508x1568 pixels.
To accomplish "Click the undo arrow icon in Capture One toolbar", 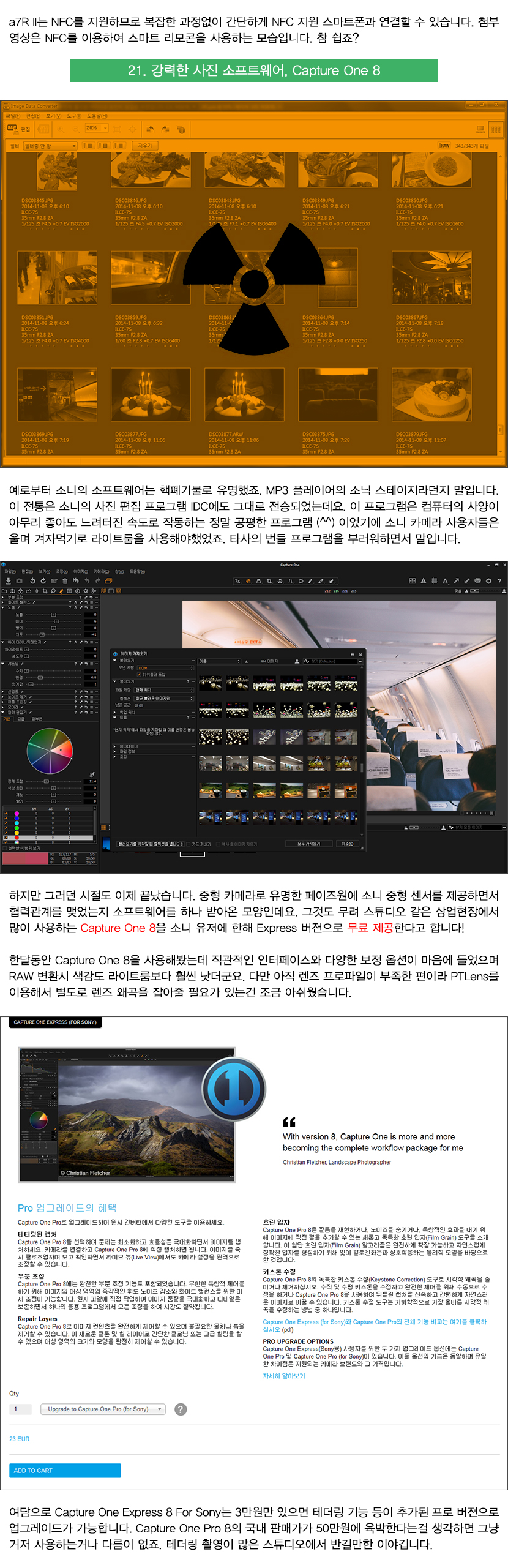I will point(87,580).
